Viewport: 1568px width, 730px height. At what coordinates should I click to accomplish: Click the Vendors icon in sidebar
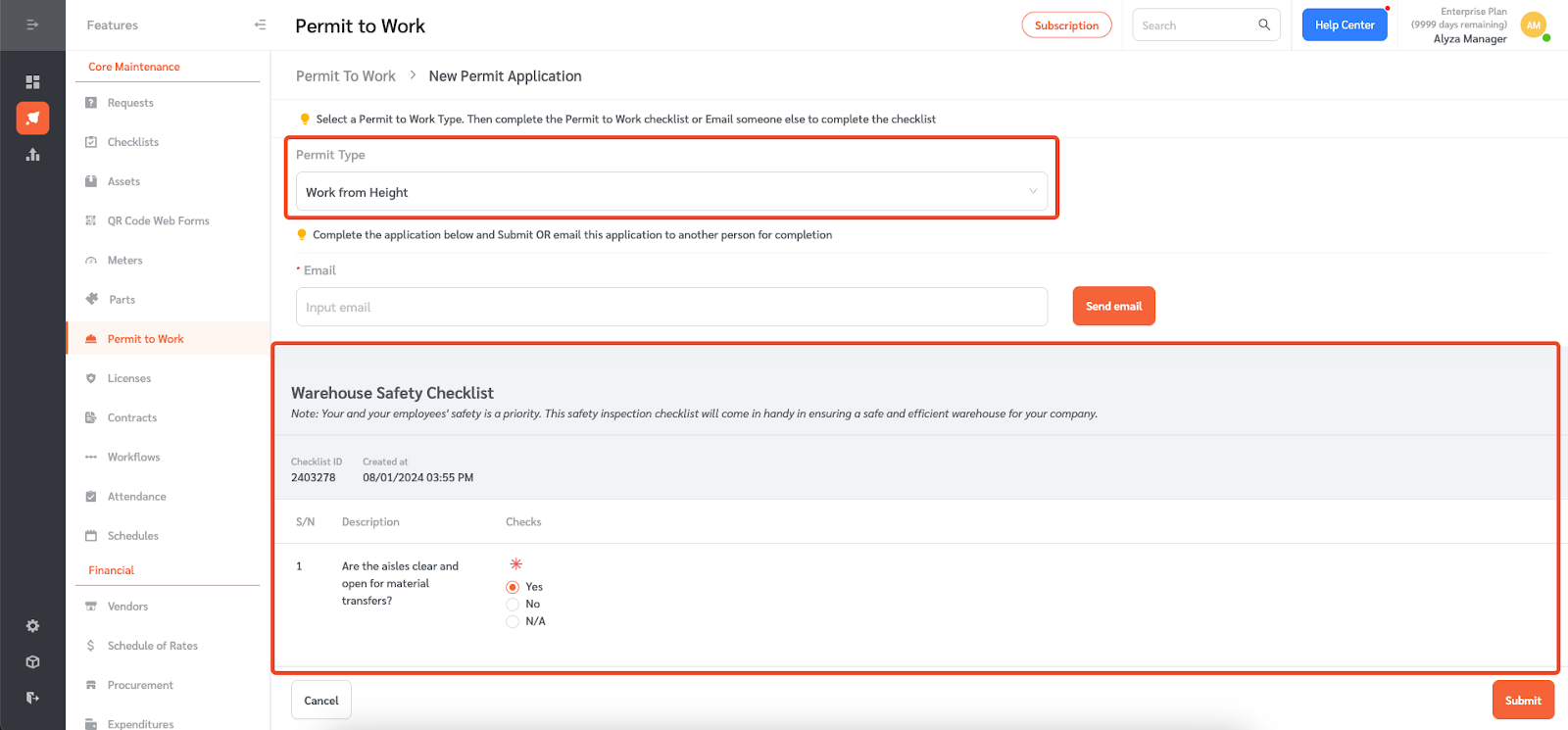pos(91,606)
